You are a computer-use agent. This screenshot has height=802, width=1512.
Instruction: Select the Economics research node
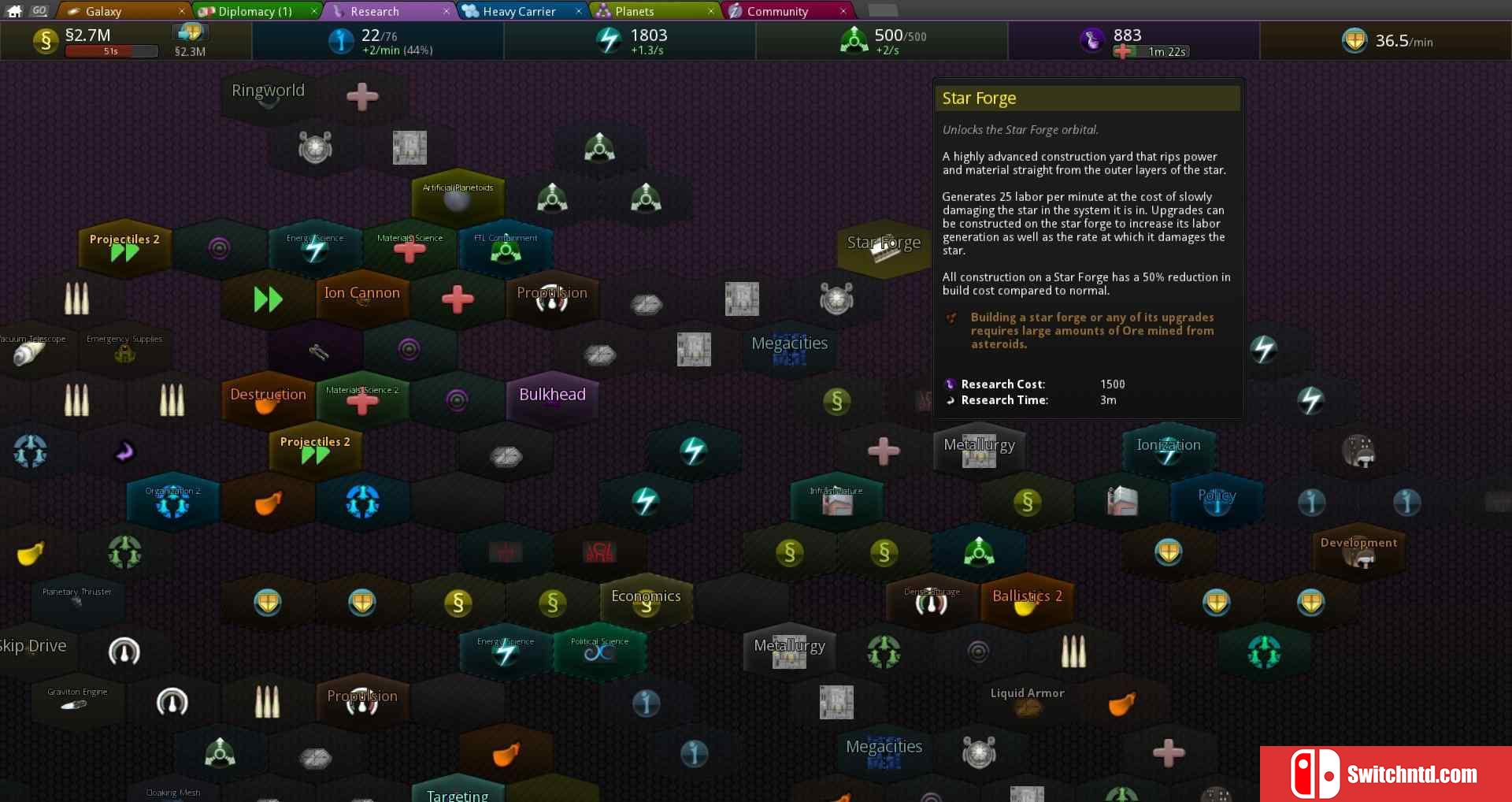coord(646,601)
